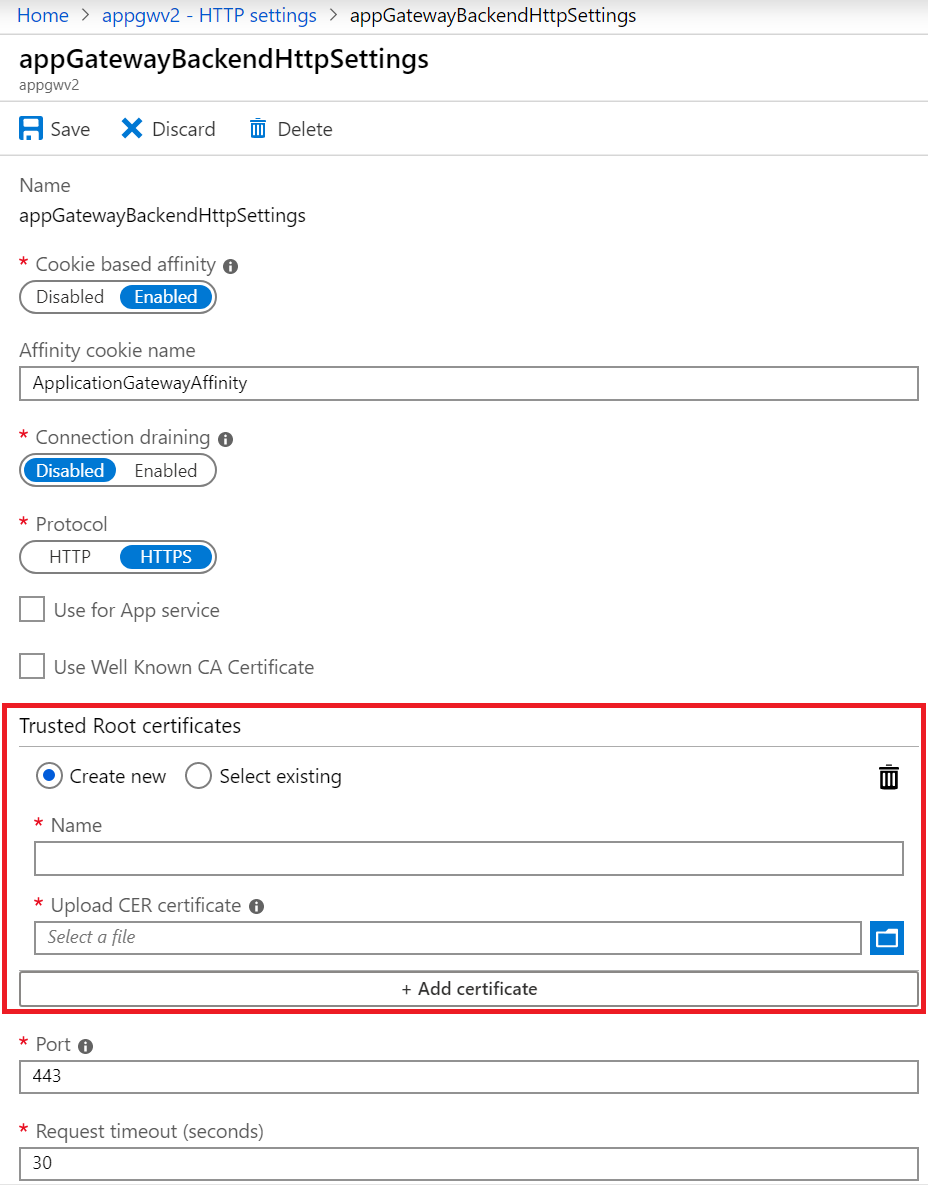This screenshot has width=928, height=1185.
Task: Set Connection draining to Enabled
Action: coord(165,470)
